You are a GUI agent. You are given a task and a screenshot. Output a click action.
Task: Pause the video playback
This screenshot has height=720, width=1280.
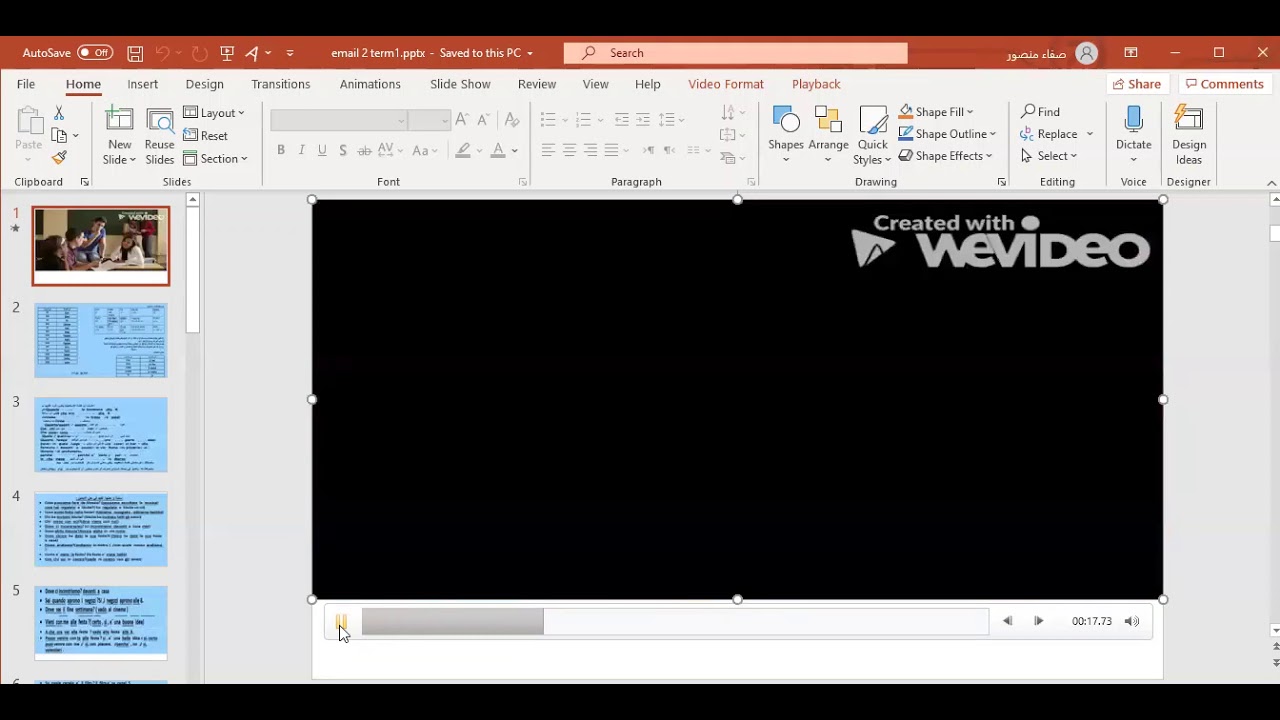tap(341, 622)
